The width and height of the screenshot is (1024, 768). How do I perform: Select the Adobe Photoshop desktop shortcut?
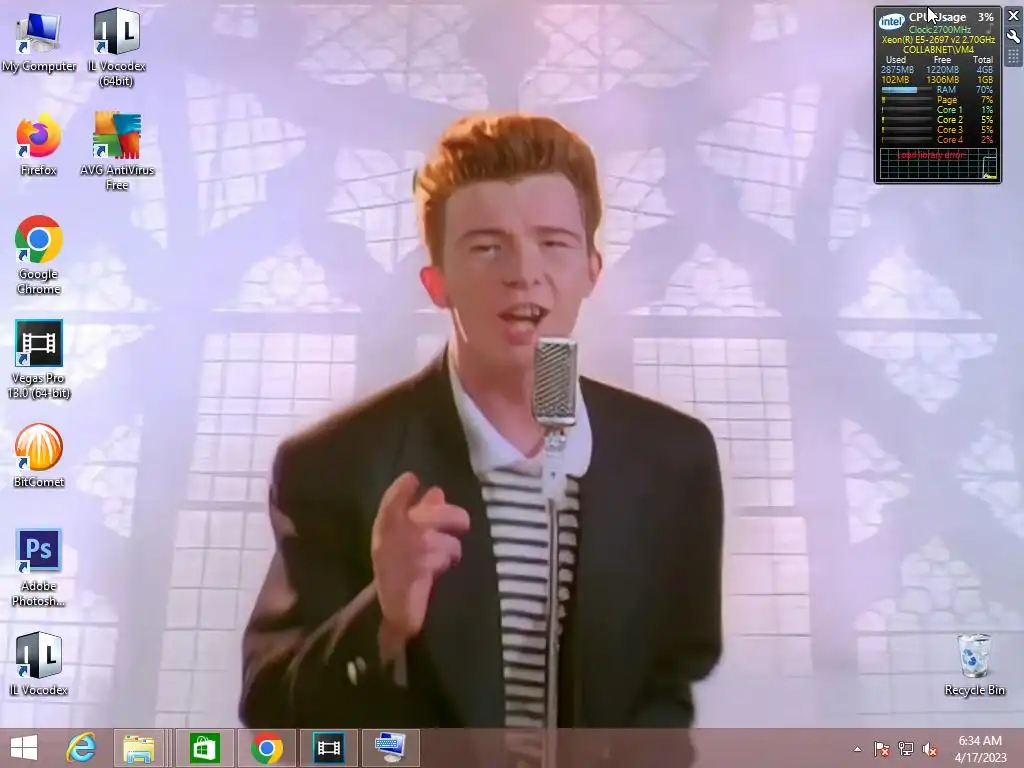point(39,568)
